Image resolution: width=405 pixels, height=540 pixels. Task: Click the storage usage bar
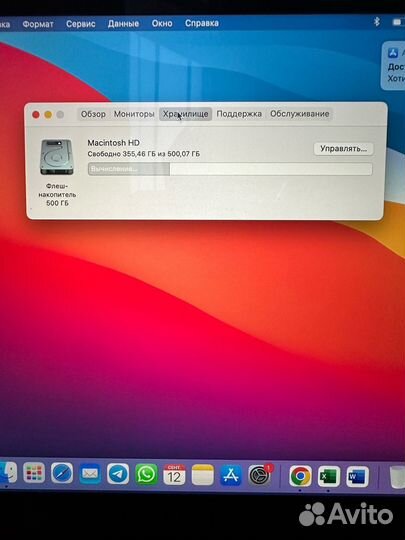pyautogui.click(x=230, y=169)
